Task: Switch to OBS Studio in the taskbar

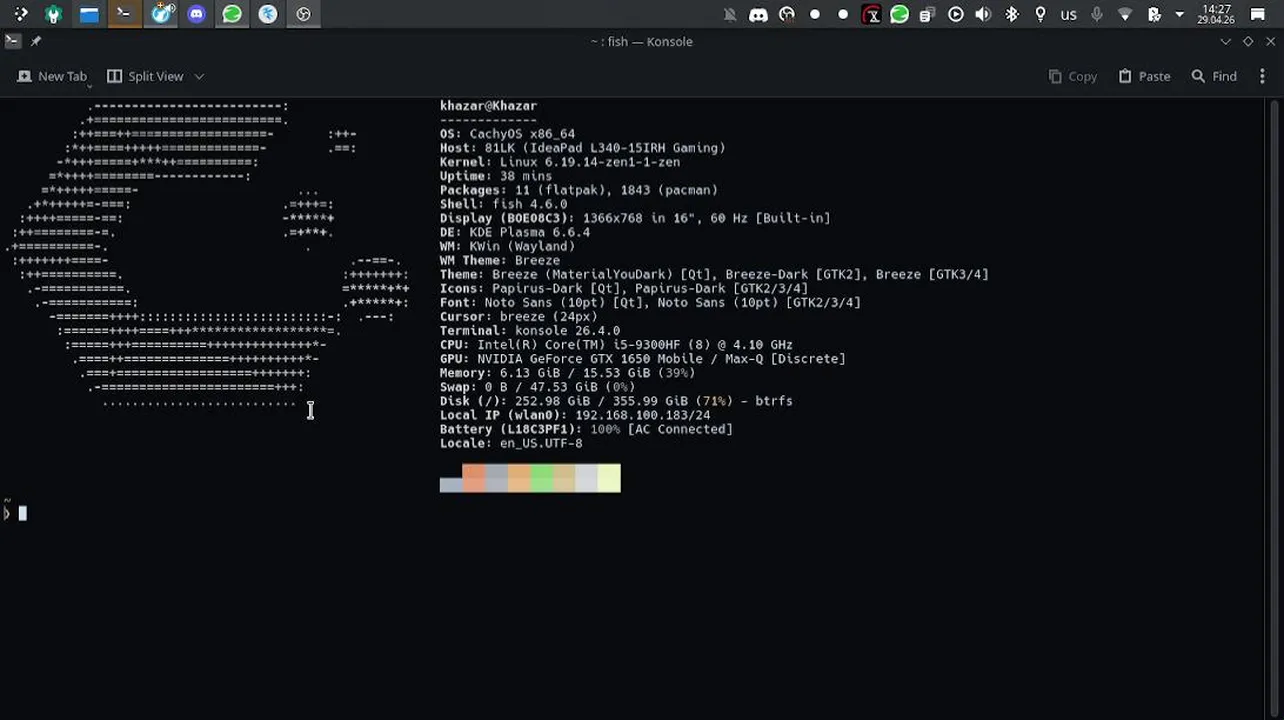Action: coord(303,14)
